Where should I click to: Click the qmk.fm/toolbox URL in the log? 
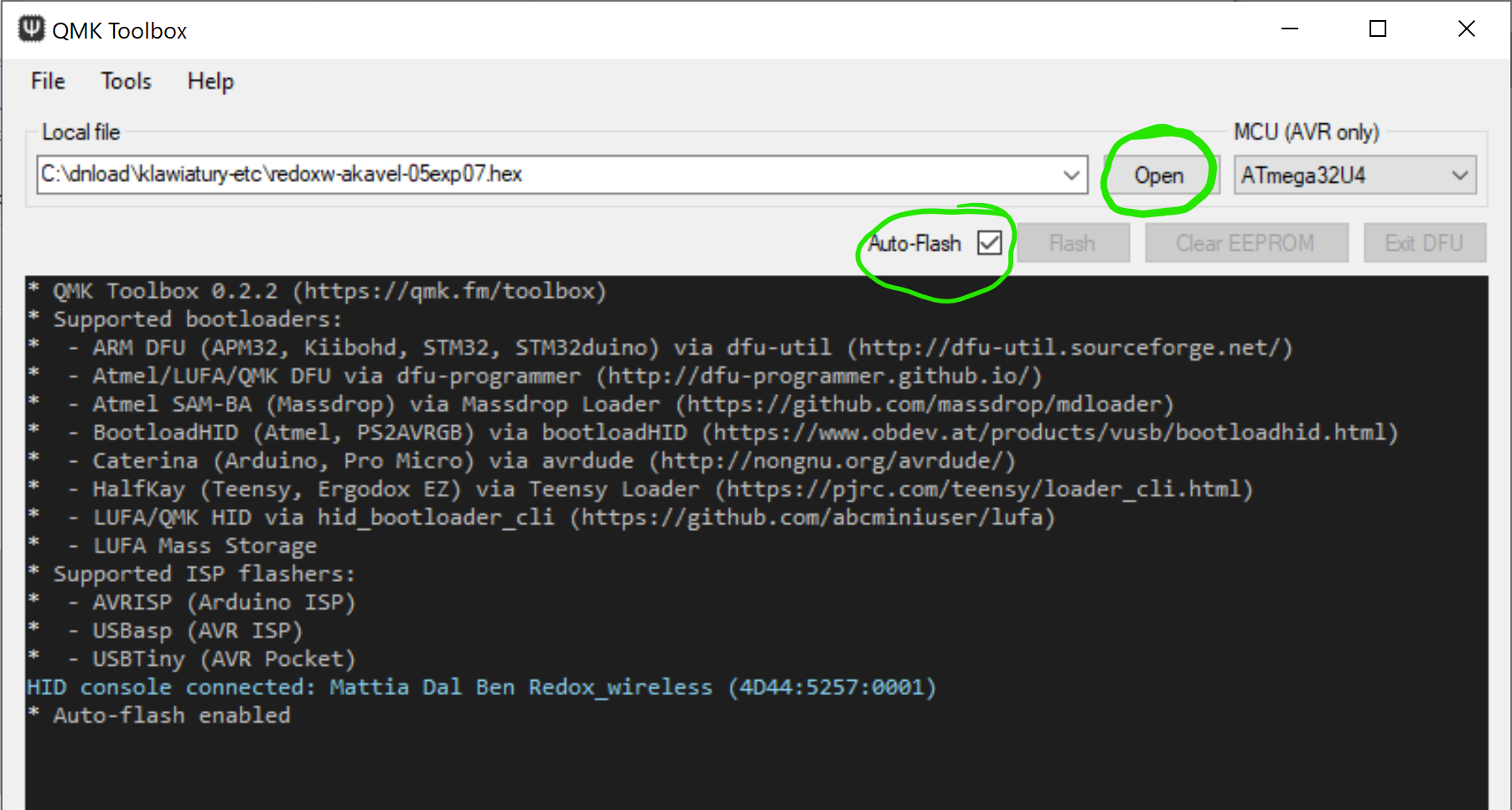(448, 291)
